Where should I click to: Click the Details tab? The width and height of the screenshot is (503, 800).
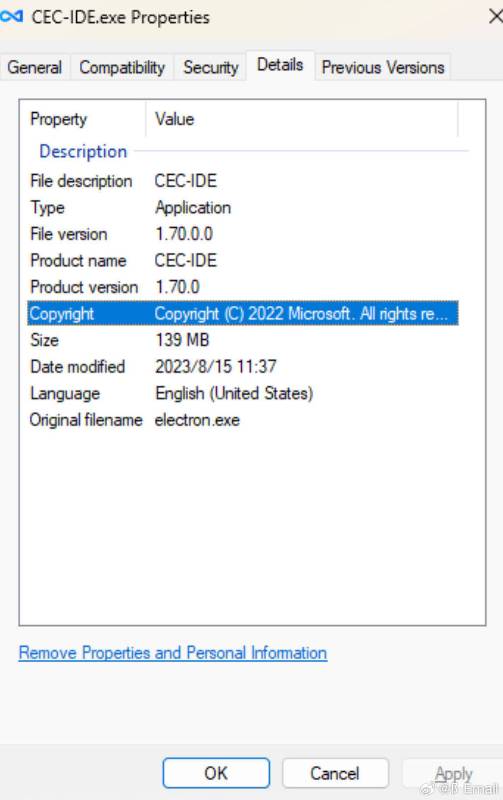tap(280, 65)
